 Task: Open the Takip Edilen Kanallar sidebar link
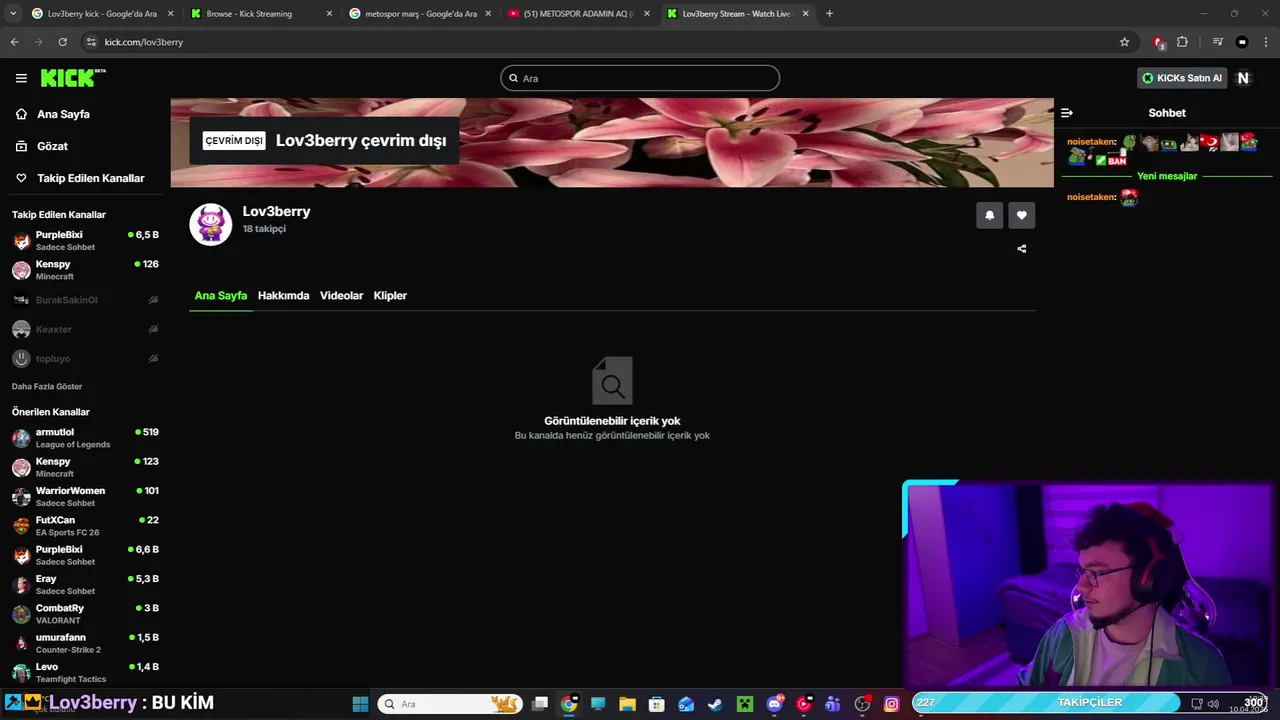coord(91,178)
